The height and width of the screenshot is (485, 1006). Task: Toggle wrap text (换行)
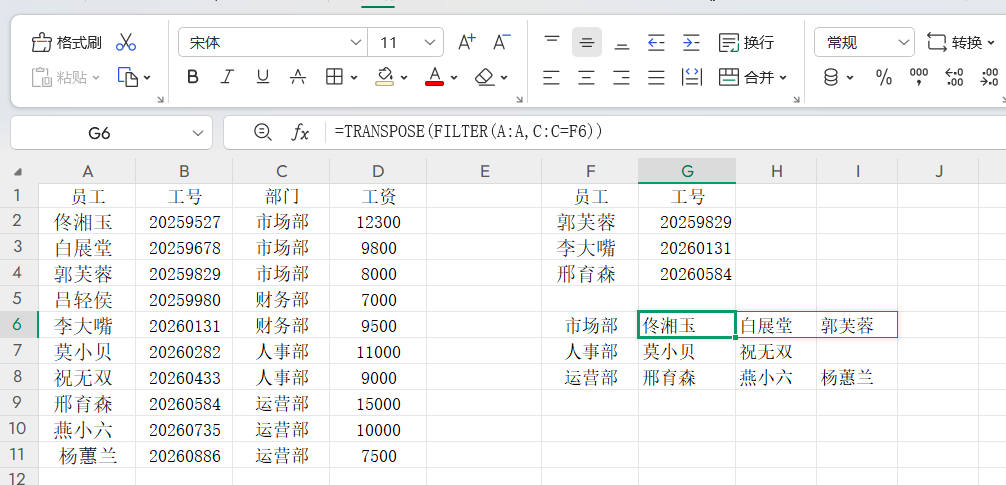point(746,42)
